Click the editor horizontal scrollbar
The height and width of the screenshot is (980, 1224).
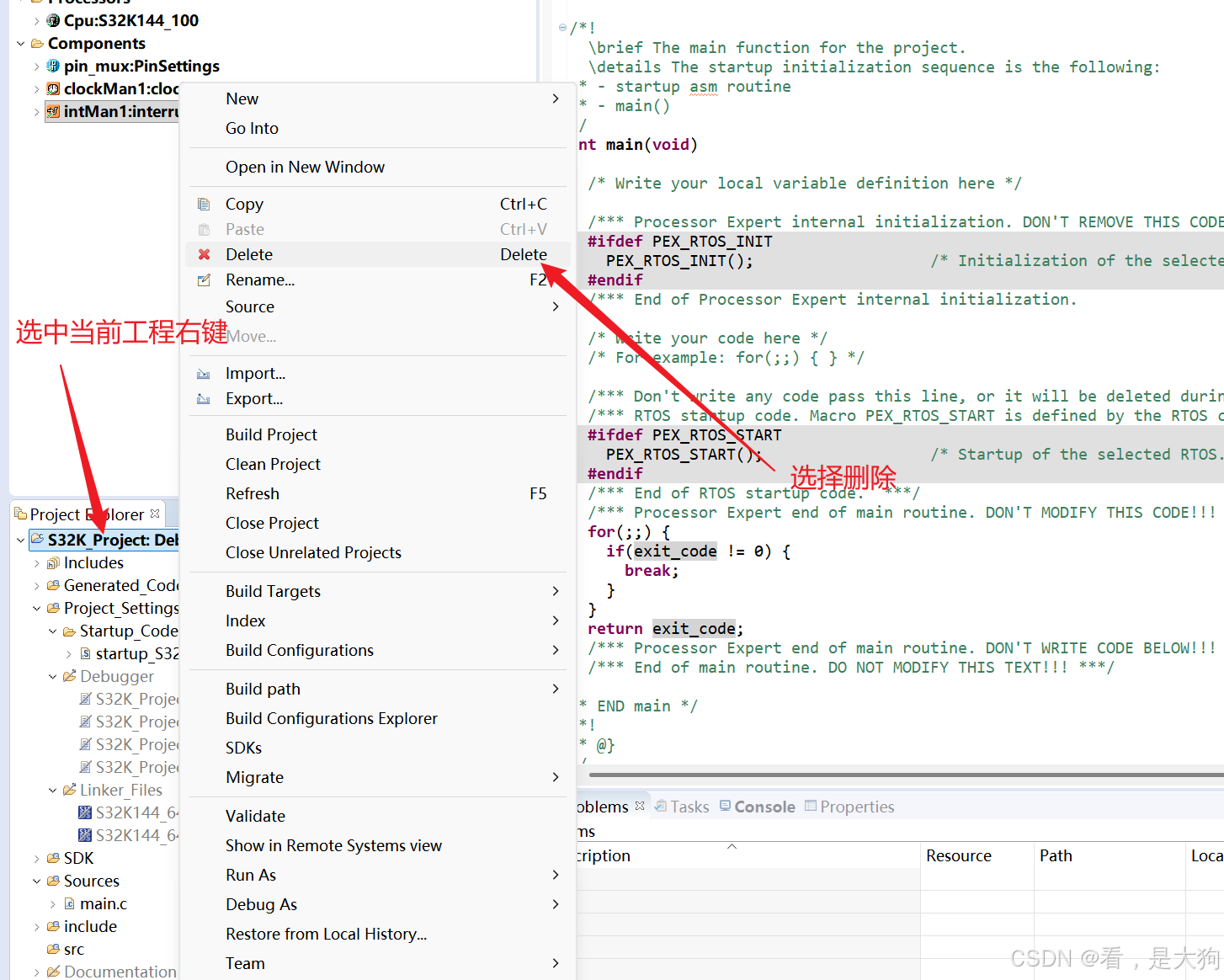(x=906, y=775)
